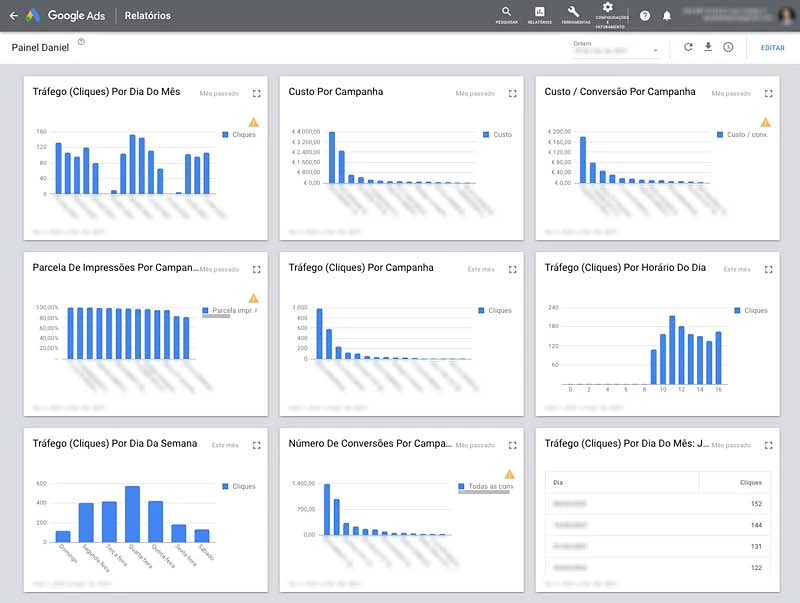Click warning icon on Parcela De Impressões chart
Screen dimensions: 800x603
[254, 298]
